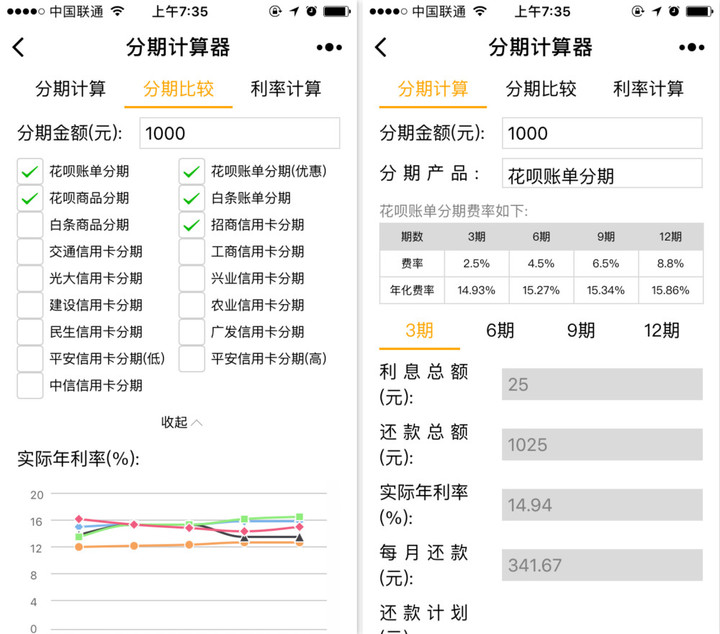
Task: Select the 9期 period tab
Action: click(581, 331)
